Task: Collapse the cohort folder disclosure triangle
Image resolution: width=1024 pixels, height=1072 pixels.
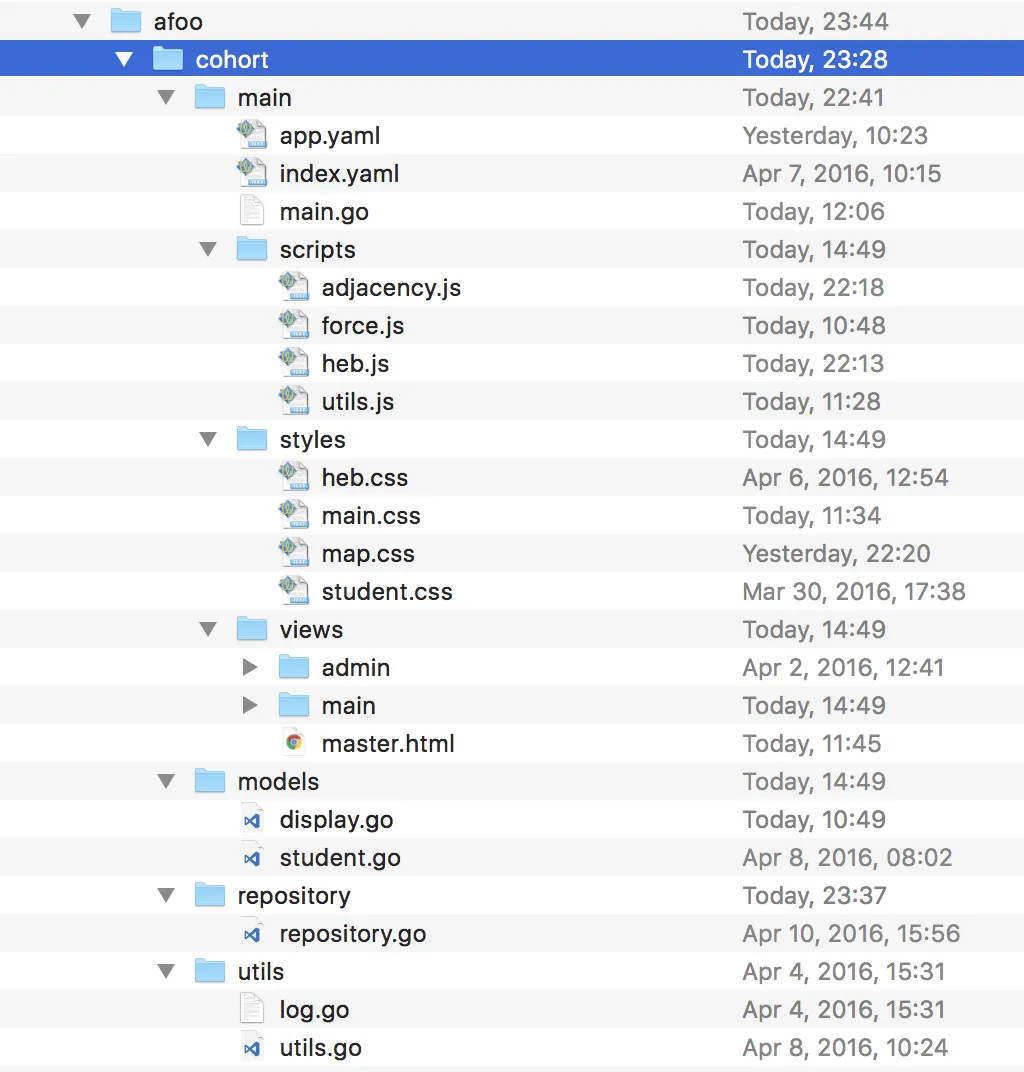Action: point(124,59)
